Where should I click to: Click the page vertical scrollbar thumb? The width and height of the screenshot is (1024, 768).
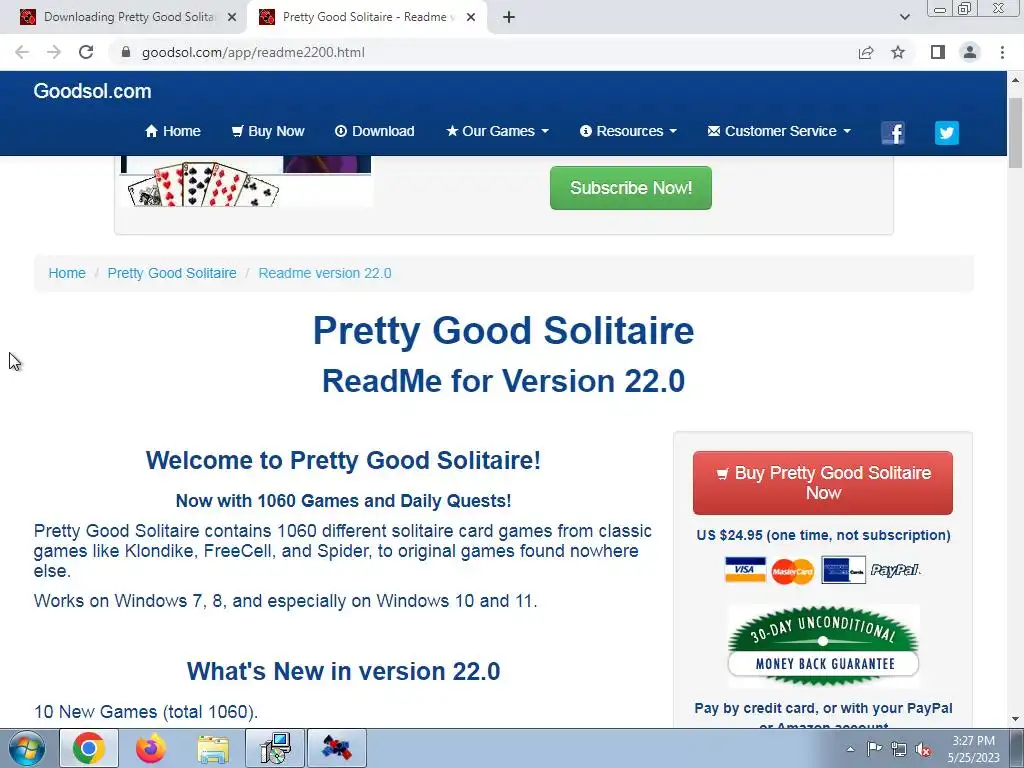click(1016, 133)
